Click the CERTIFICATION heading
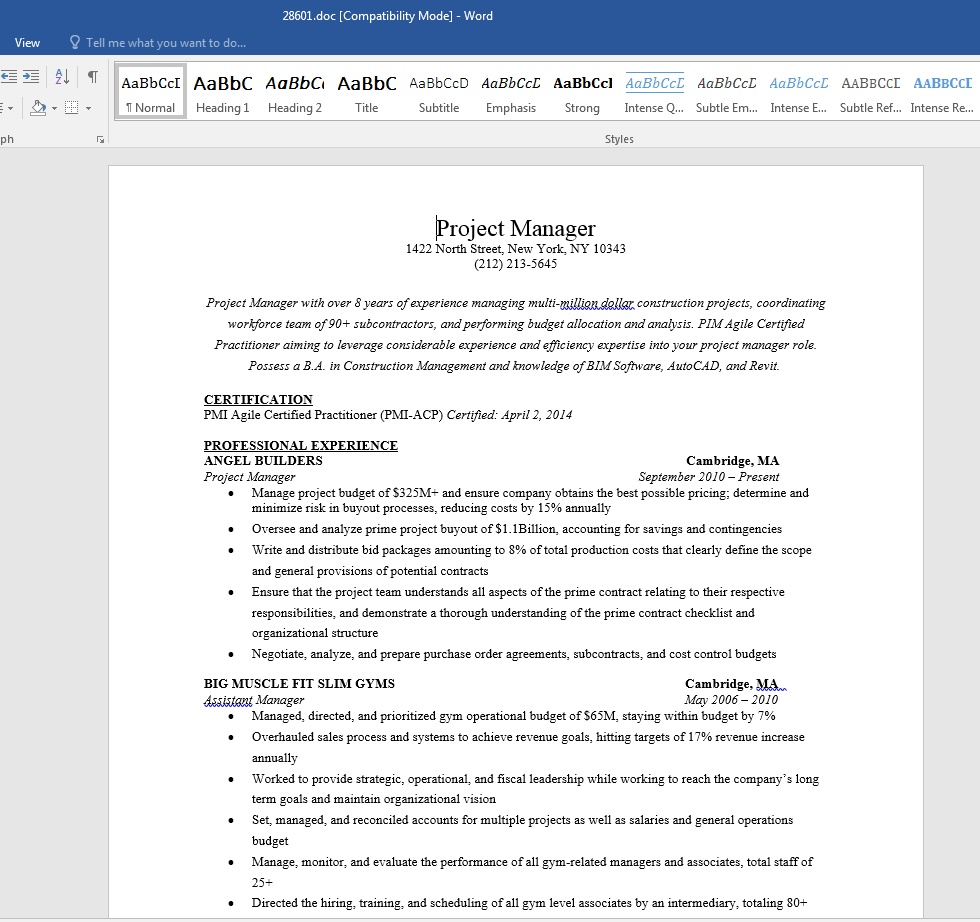 click(258, 399)
